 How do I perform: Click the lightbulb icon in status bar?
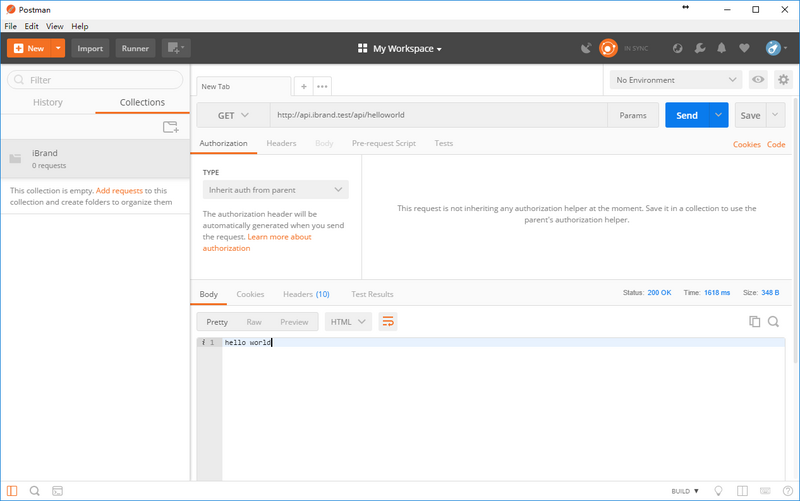[x=718, y=491]
